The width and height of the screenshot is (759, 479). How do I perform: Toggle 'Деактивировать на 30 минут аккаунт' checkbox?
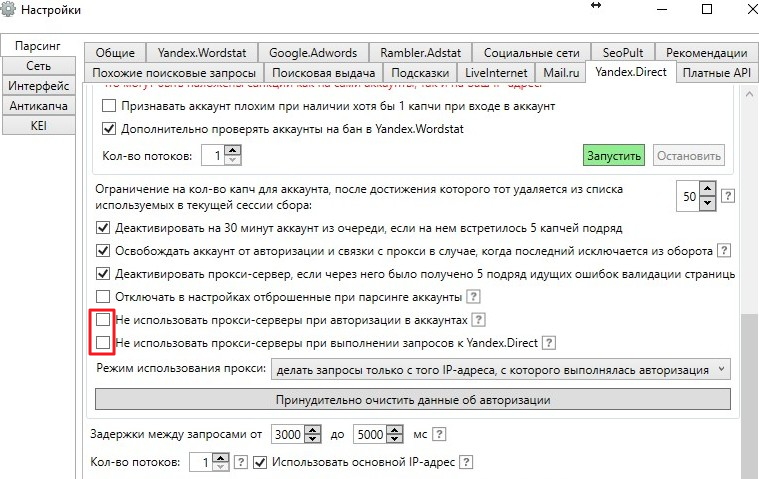point(103,227)
